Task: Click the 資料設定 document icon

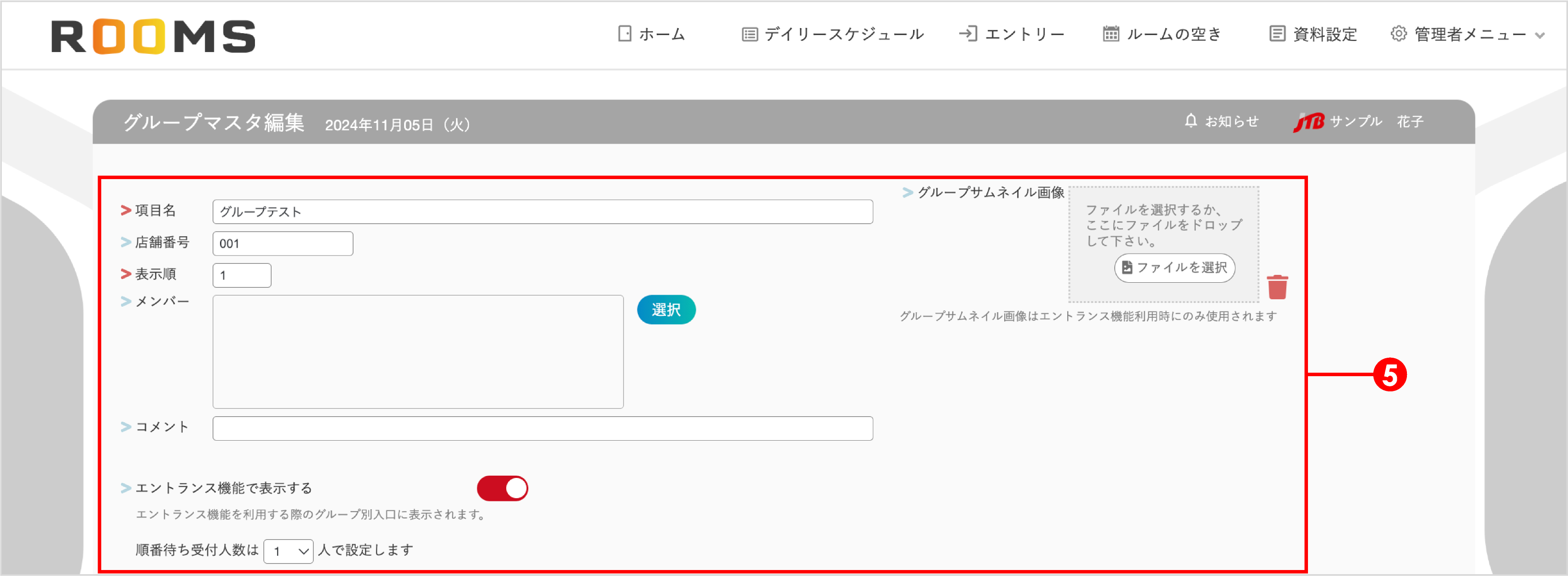Action: click(1277, 34)
